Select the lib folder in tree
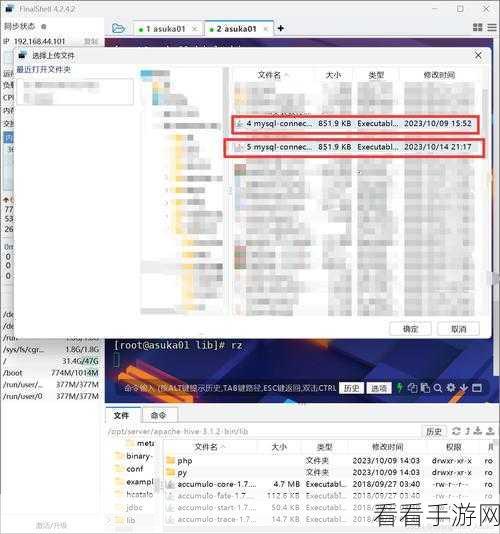Viewport: 500px width, 534px height. (x=130, y=520)
